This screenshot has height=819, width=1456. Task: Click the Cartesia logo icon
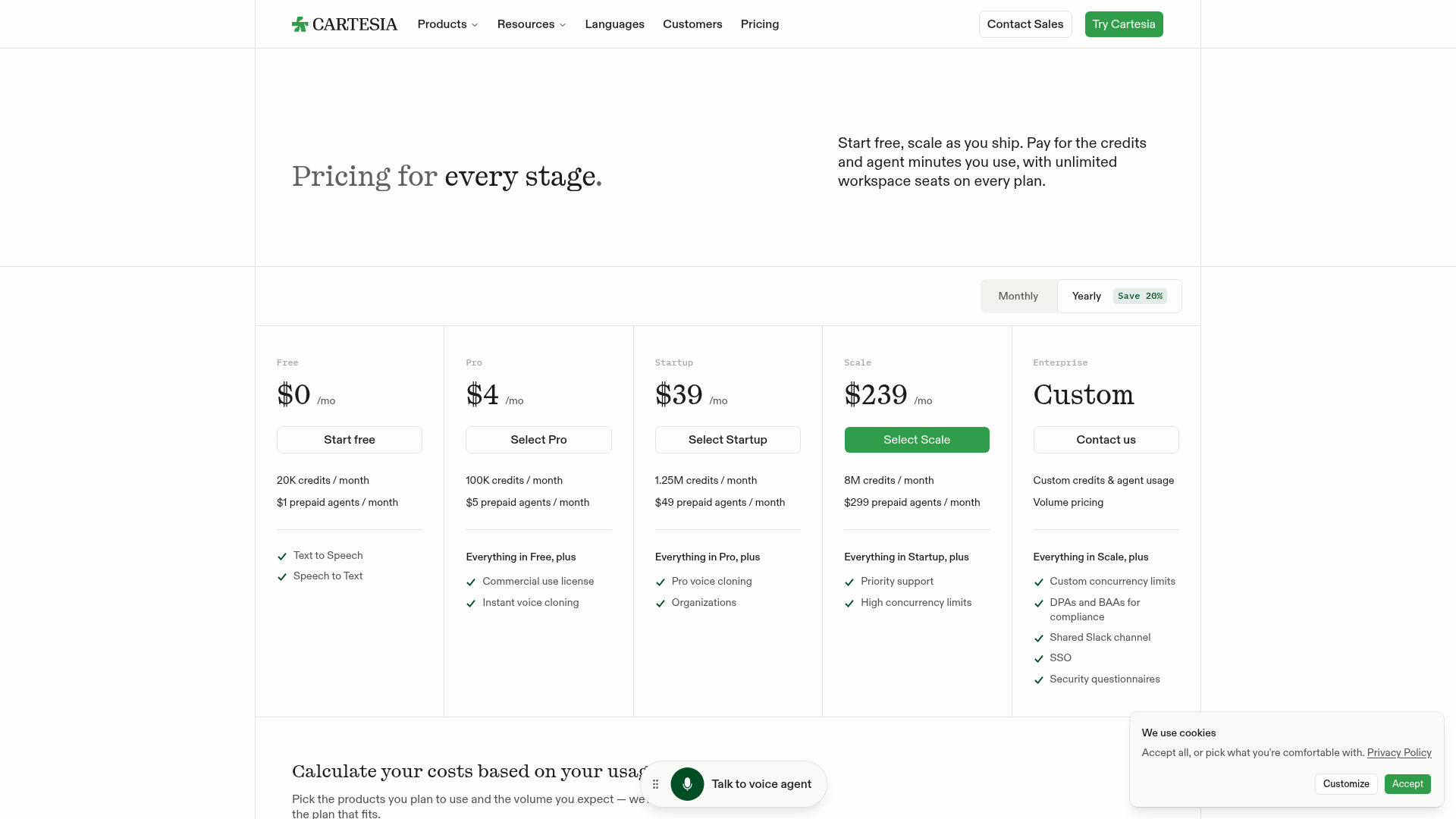coord(300,24)
